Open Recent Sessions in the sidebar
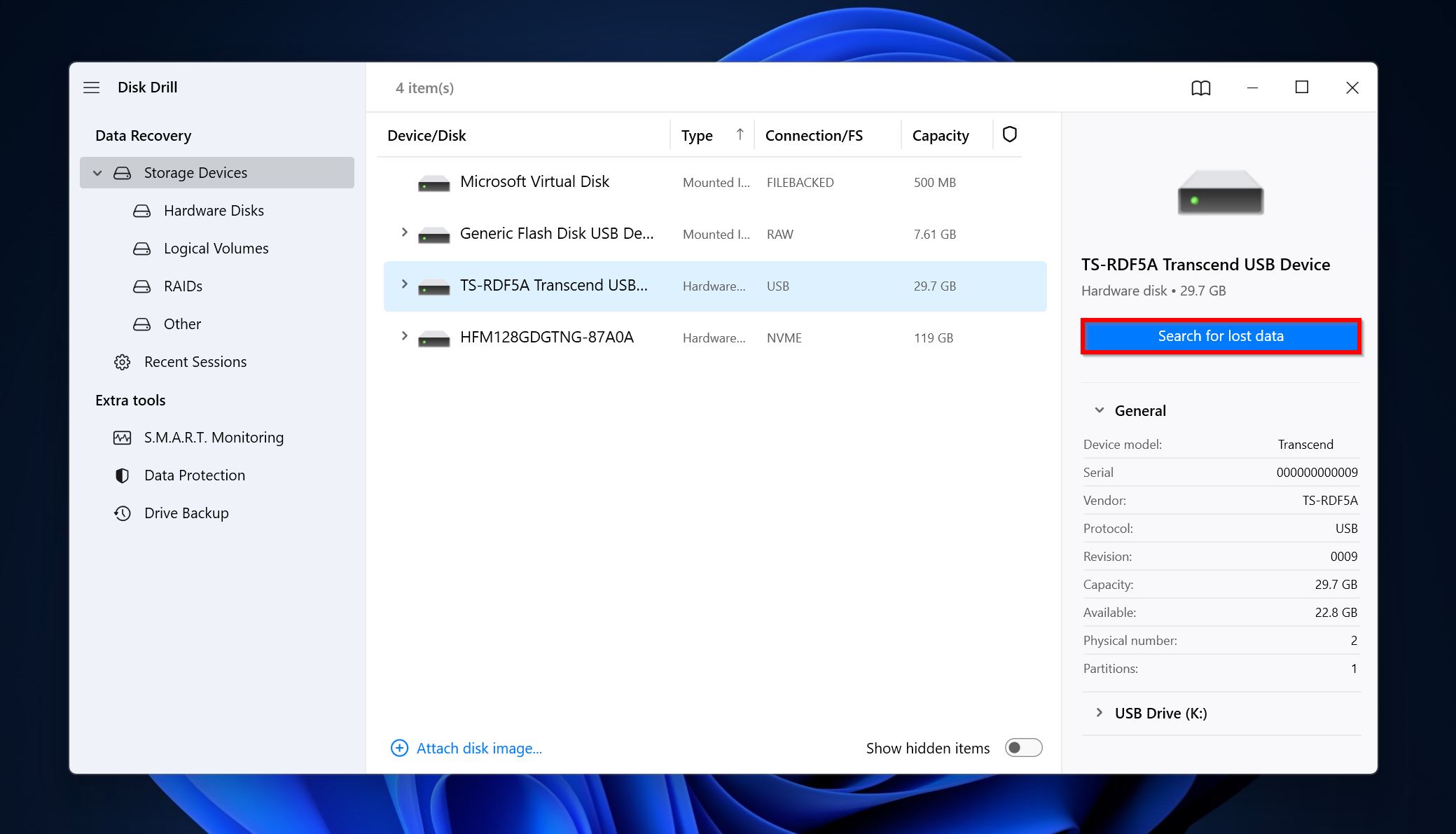Viewport: 1456px width, 834px height. [x=195, y=362]
